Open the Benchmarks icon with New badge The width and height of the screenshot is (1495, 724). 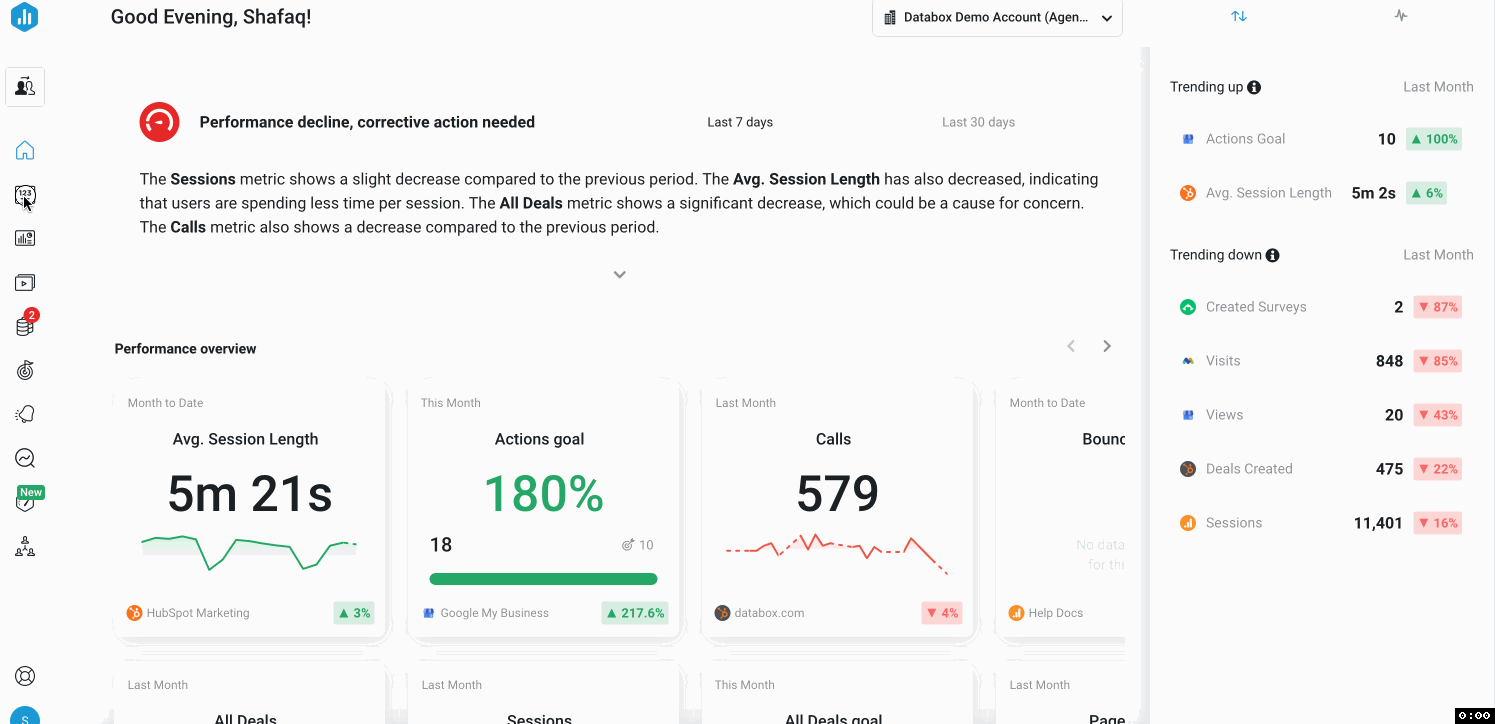24,500
